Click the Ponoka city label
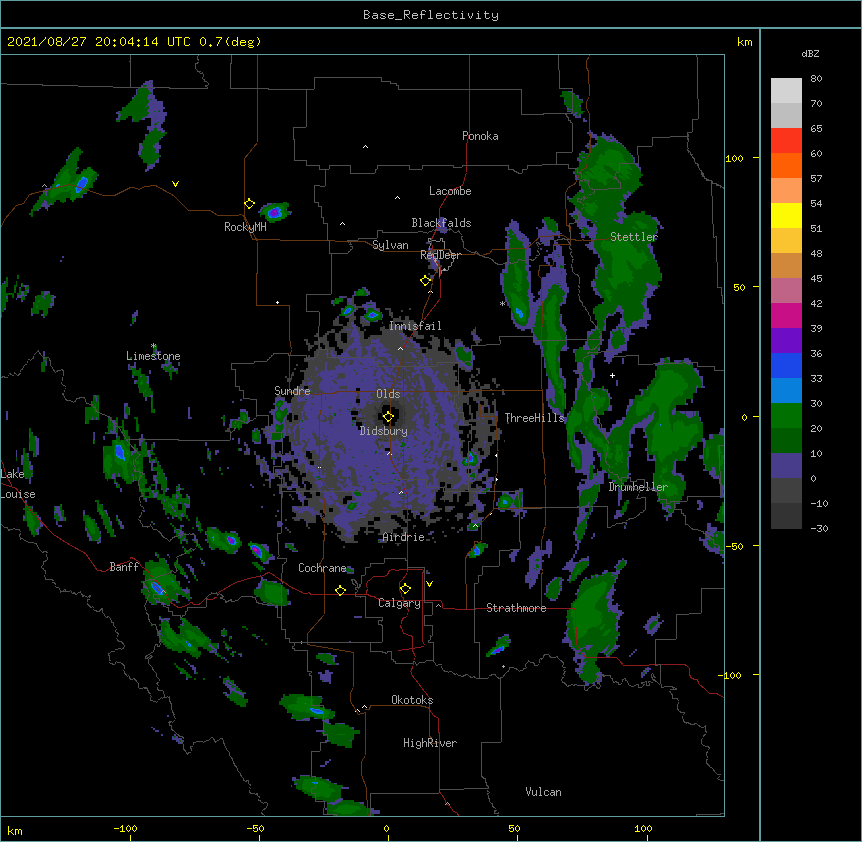This screenshot has width=862, height=842. click(480, 136)
